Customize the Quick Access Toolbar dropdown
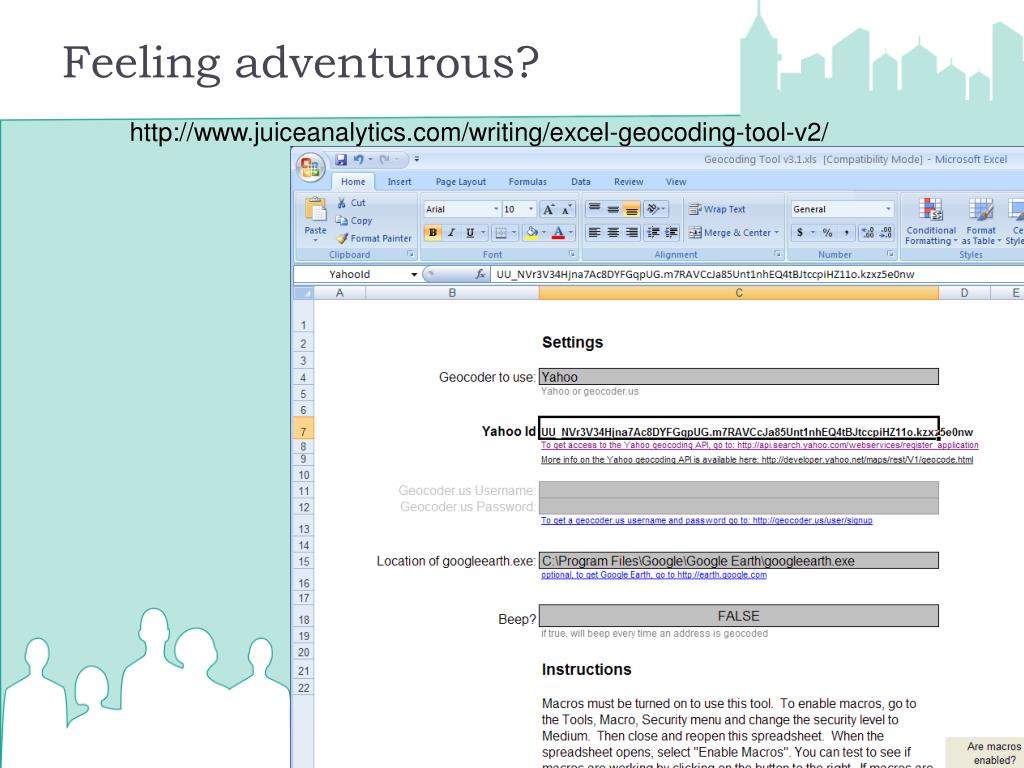The height and width of the screenshot is (768, 1024). coord(417,159)
